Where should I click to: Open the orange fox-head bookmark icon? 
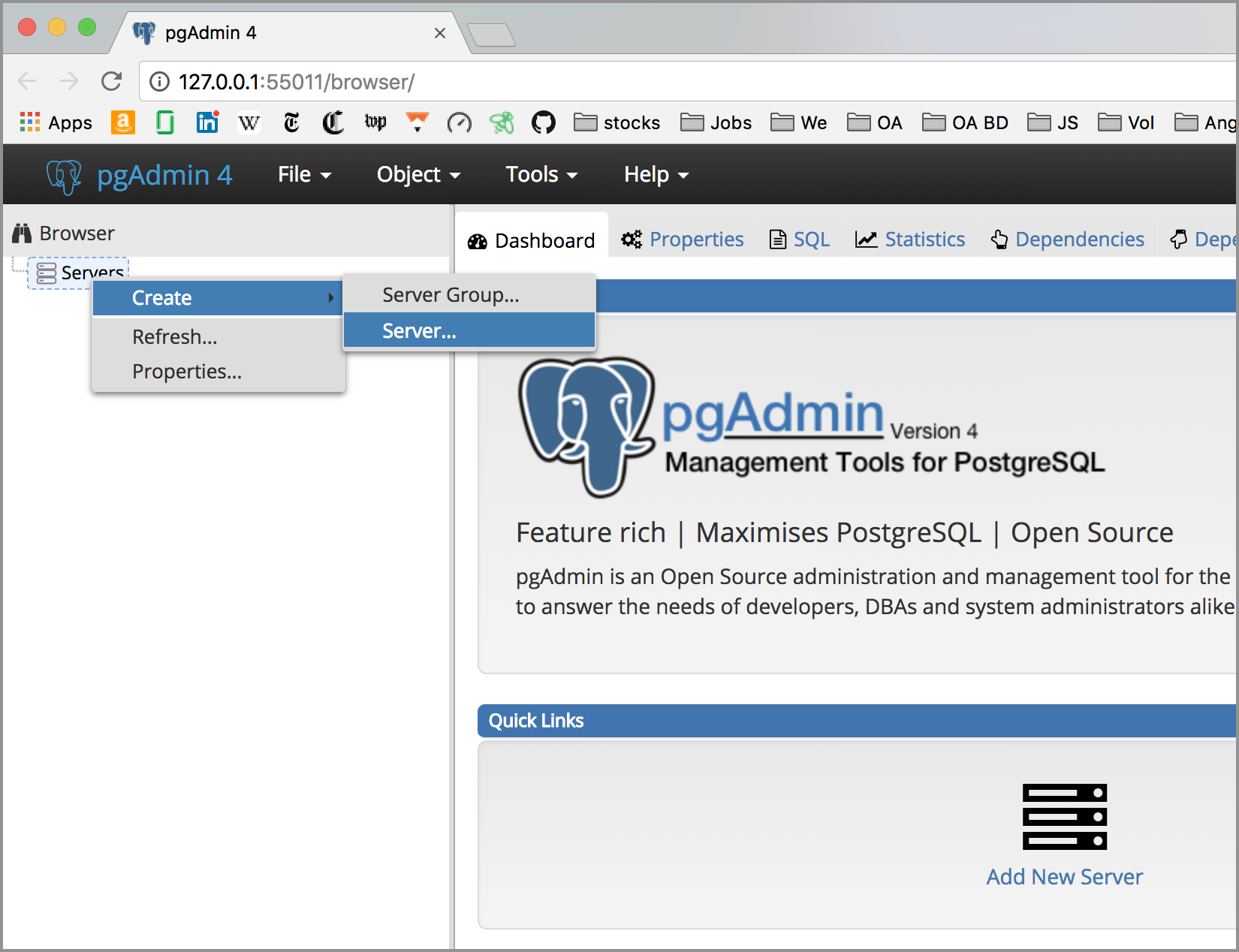[418, 122]
